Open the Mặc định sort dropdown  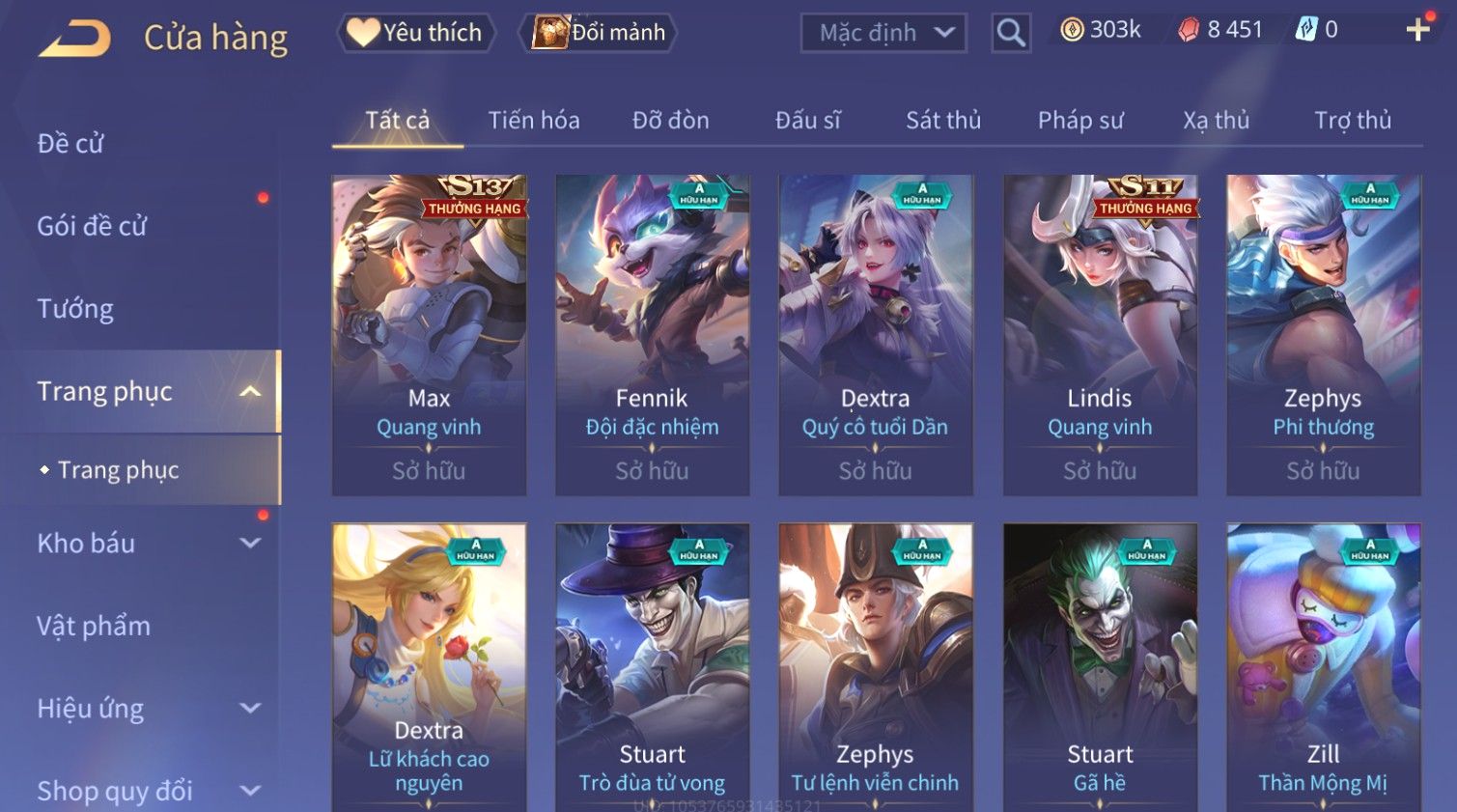coord(883,33)
